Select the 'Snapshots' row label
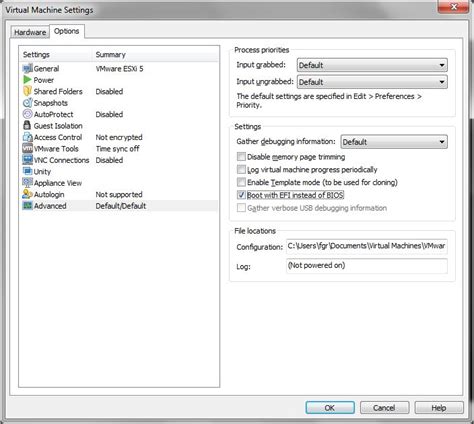 [x=51, y=103]
